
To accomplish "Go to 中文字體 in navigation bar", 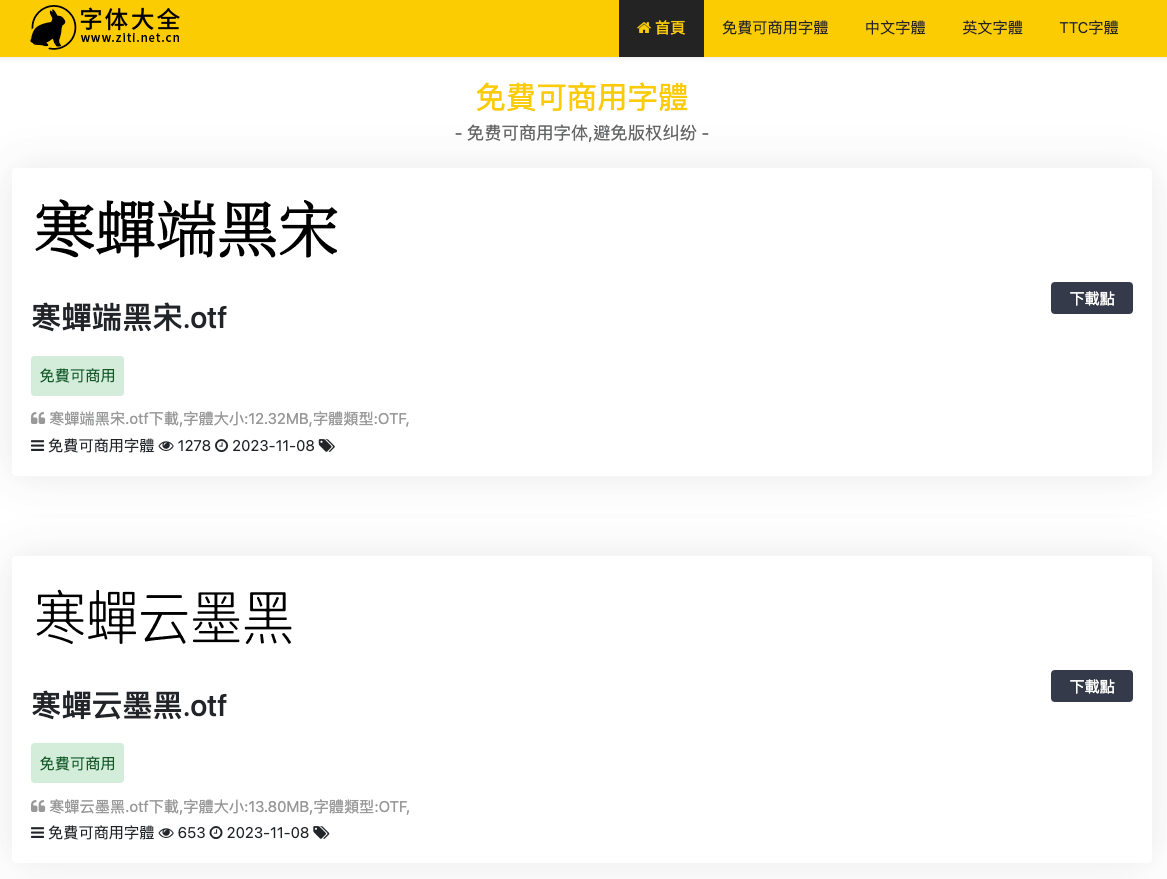I will point(895,28).
